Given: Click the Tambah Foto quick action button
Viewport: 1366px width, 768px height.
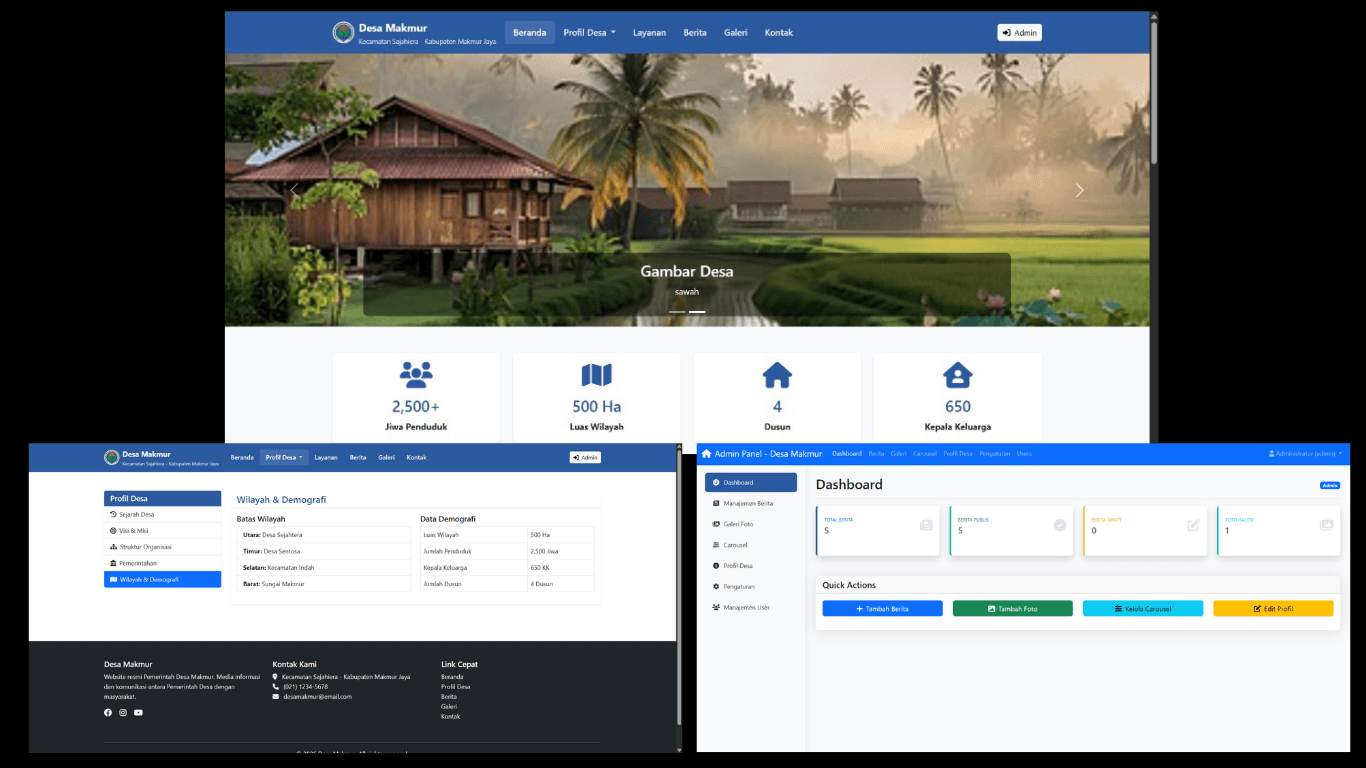Looking at the screenshot, I should (1012, 608).
